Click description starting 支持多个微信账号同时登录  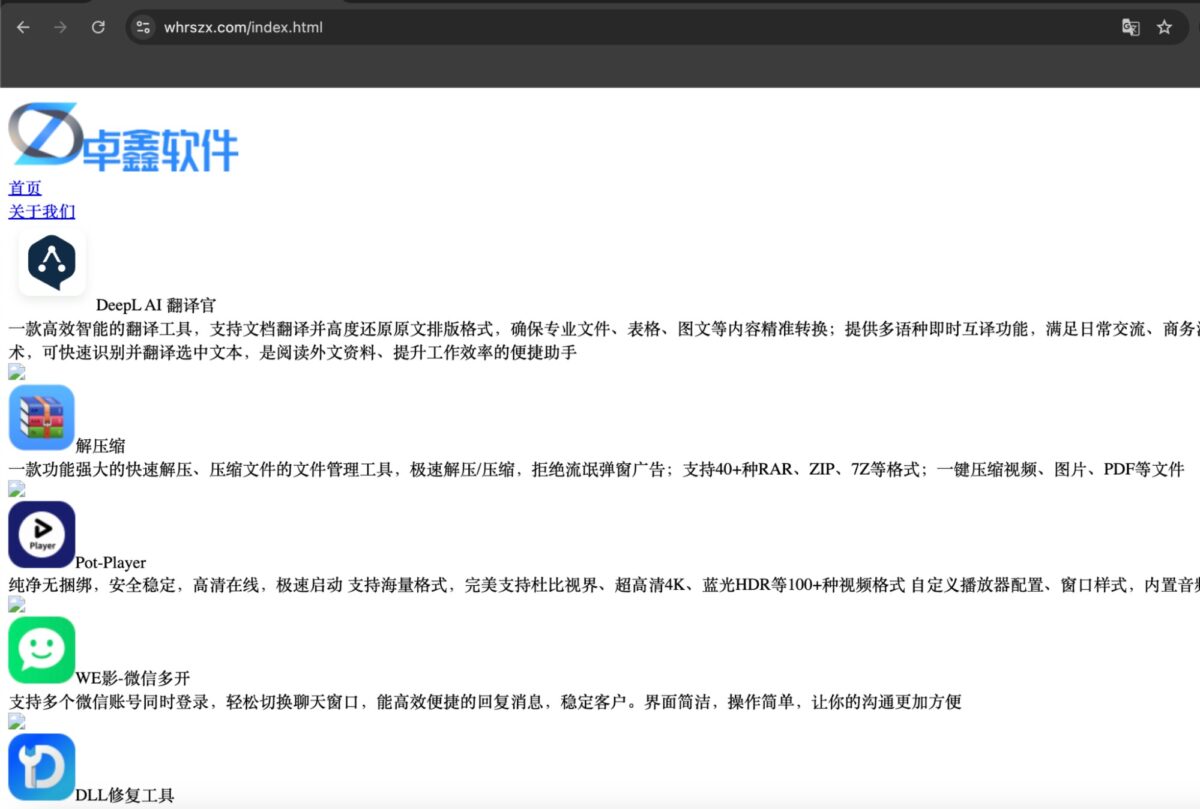coord(485,702)
